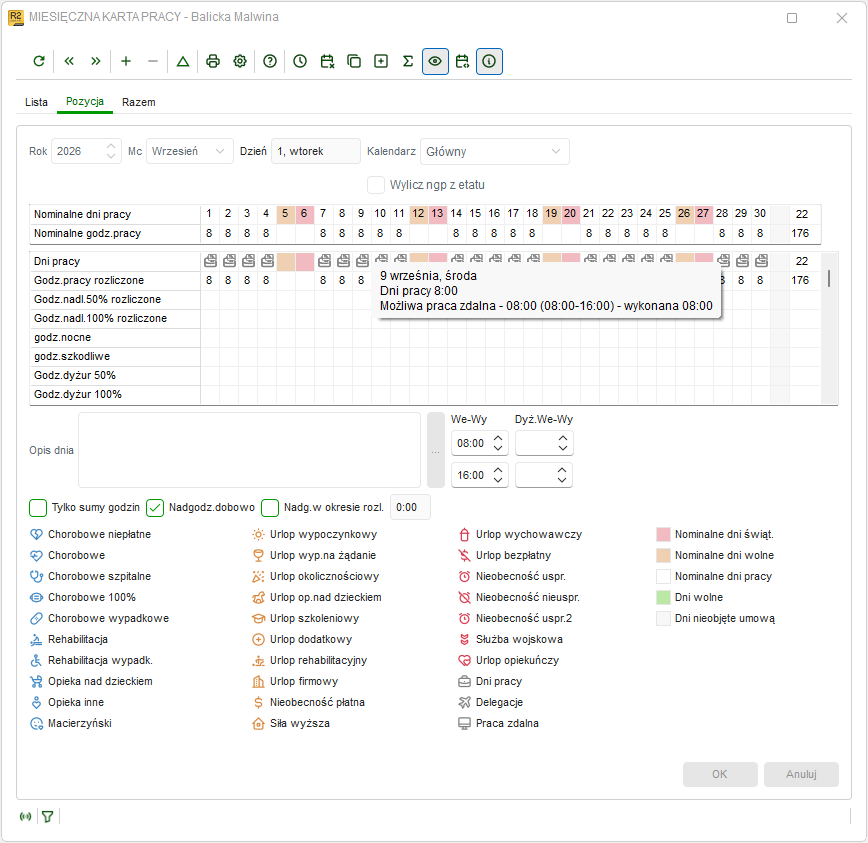
Task: Click the pink 'Nominalne dni świąt.' swatch
Action: (x=663, y=535)
